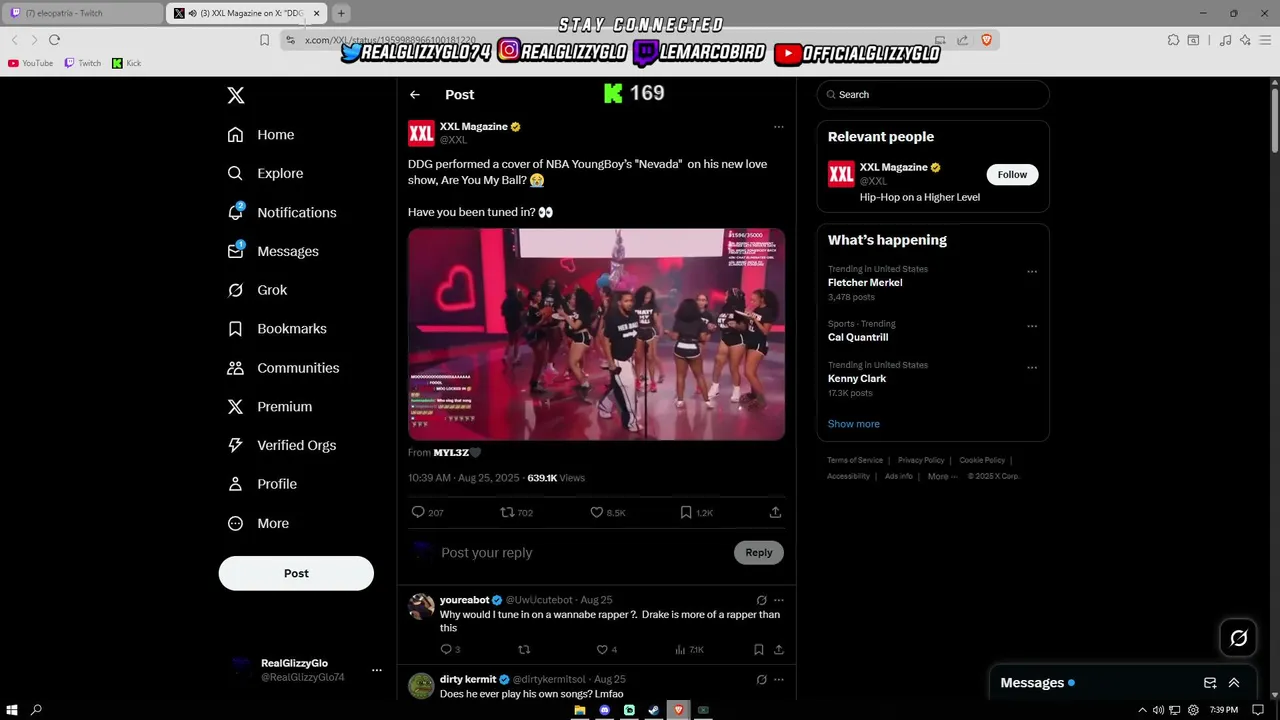Open XXL Magazine post options menu
Image resolution: width=1280 pixels, height=720 pixels.
click(778, 127)
